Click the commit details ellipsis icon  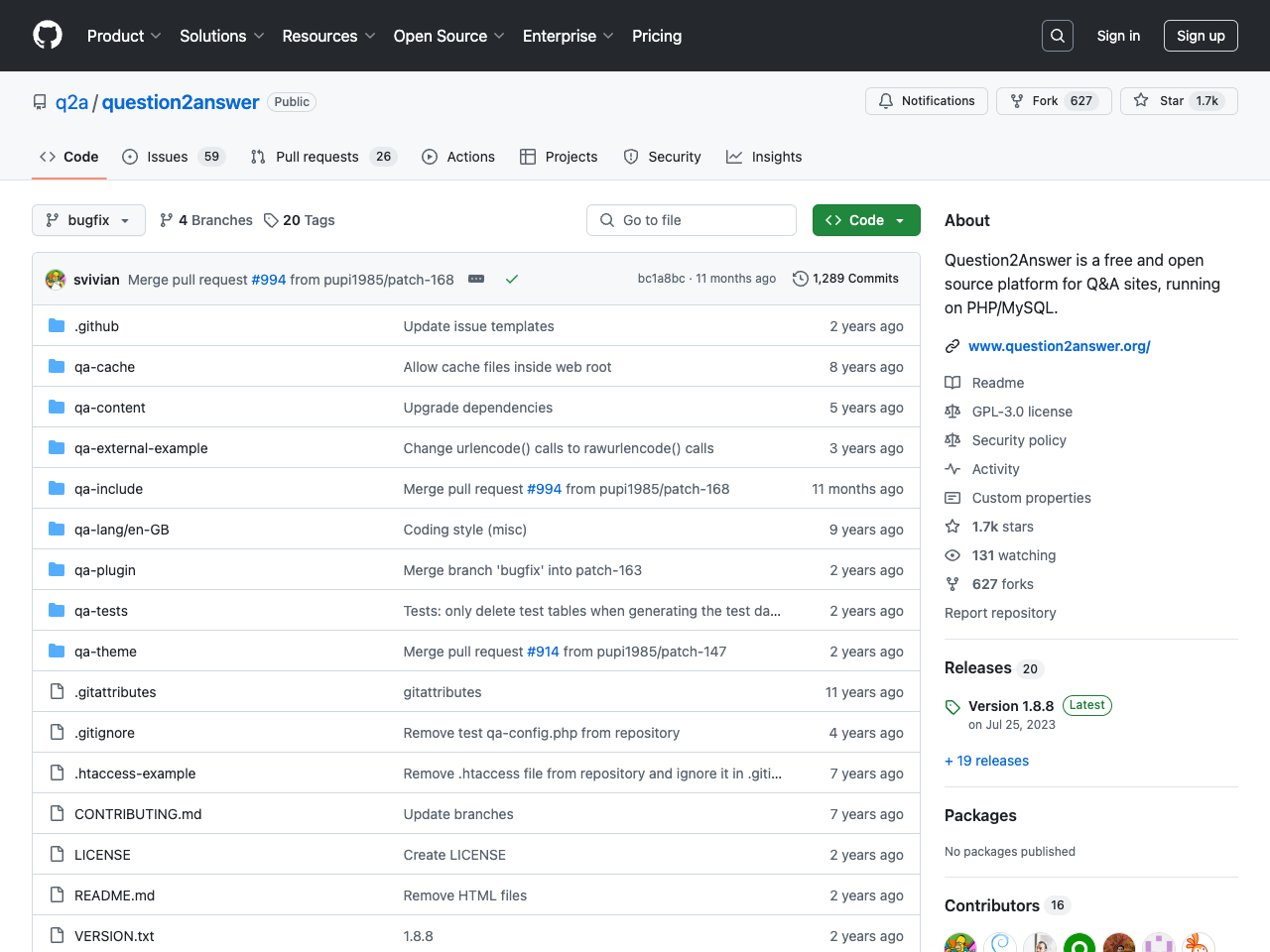(x=476, y=280)
